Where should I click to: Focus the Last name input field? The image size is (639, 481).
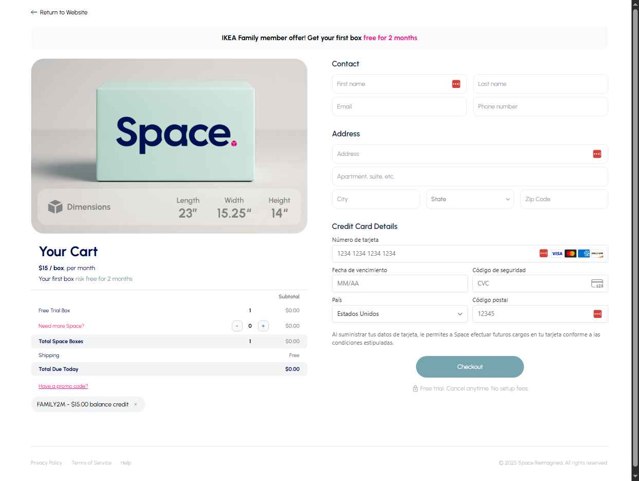pos(540,84)
